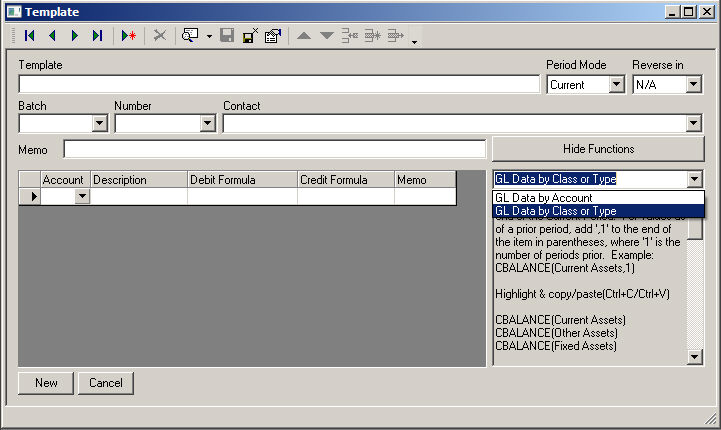Minimize the Template window
The image size is (721, 430).
coord(672,11)
